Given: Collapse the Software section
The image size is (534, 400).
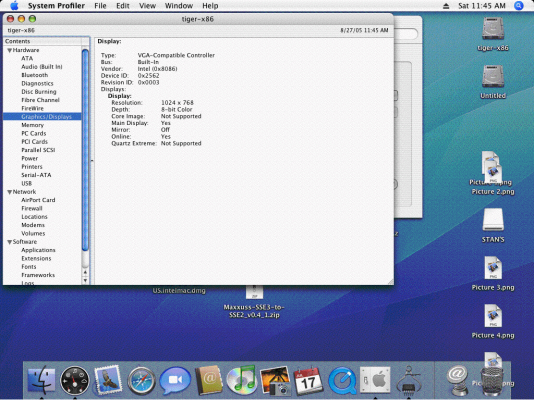Looking at the screenshot, I should [10, 242].
